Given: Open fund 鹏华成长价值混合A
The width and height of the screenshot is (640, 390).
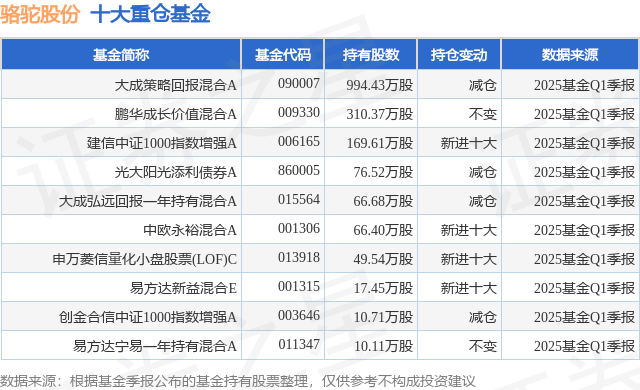Looking at the screenshot, I should pos(176,114).
